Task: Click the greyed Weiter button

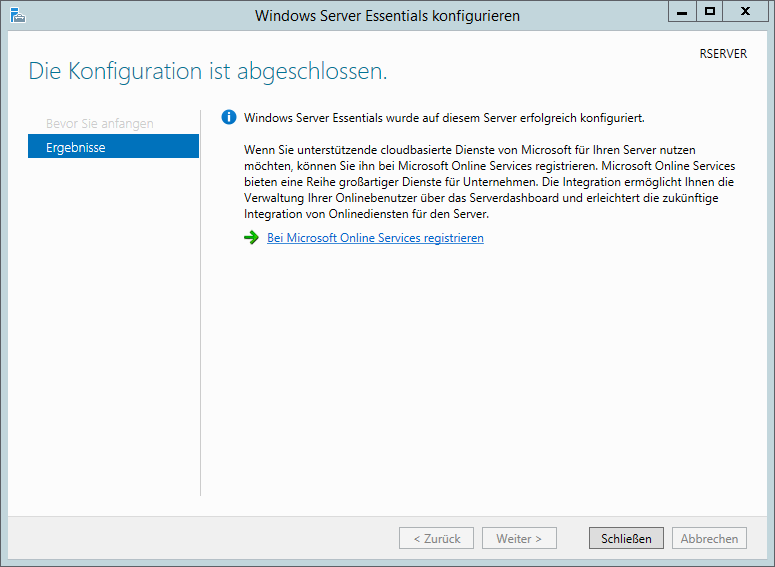Action: 519,538
